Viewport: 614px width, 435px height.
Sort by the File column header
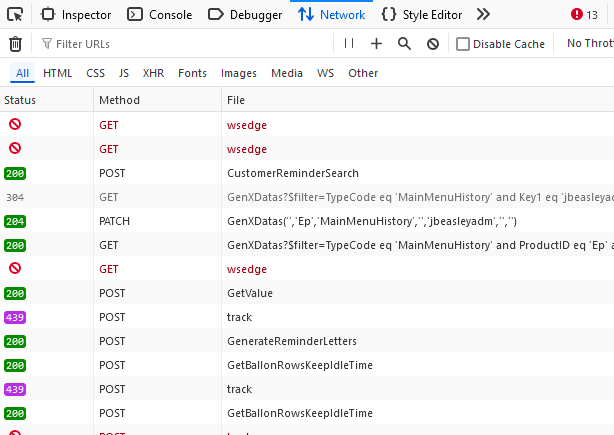(418, 100)
